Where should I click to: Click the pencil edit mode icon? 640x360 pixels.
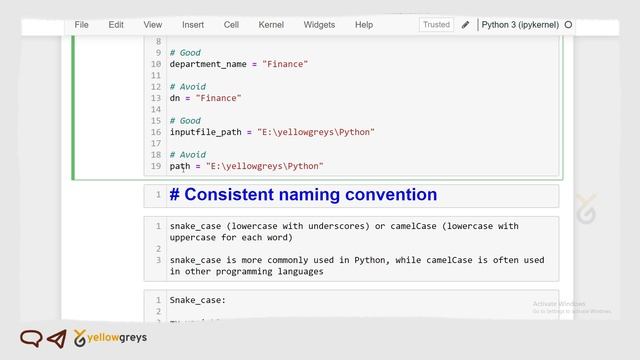465,25
